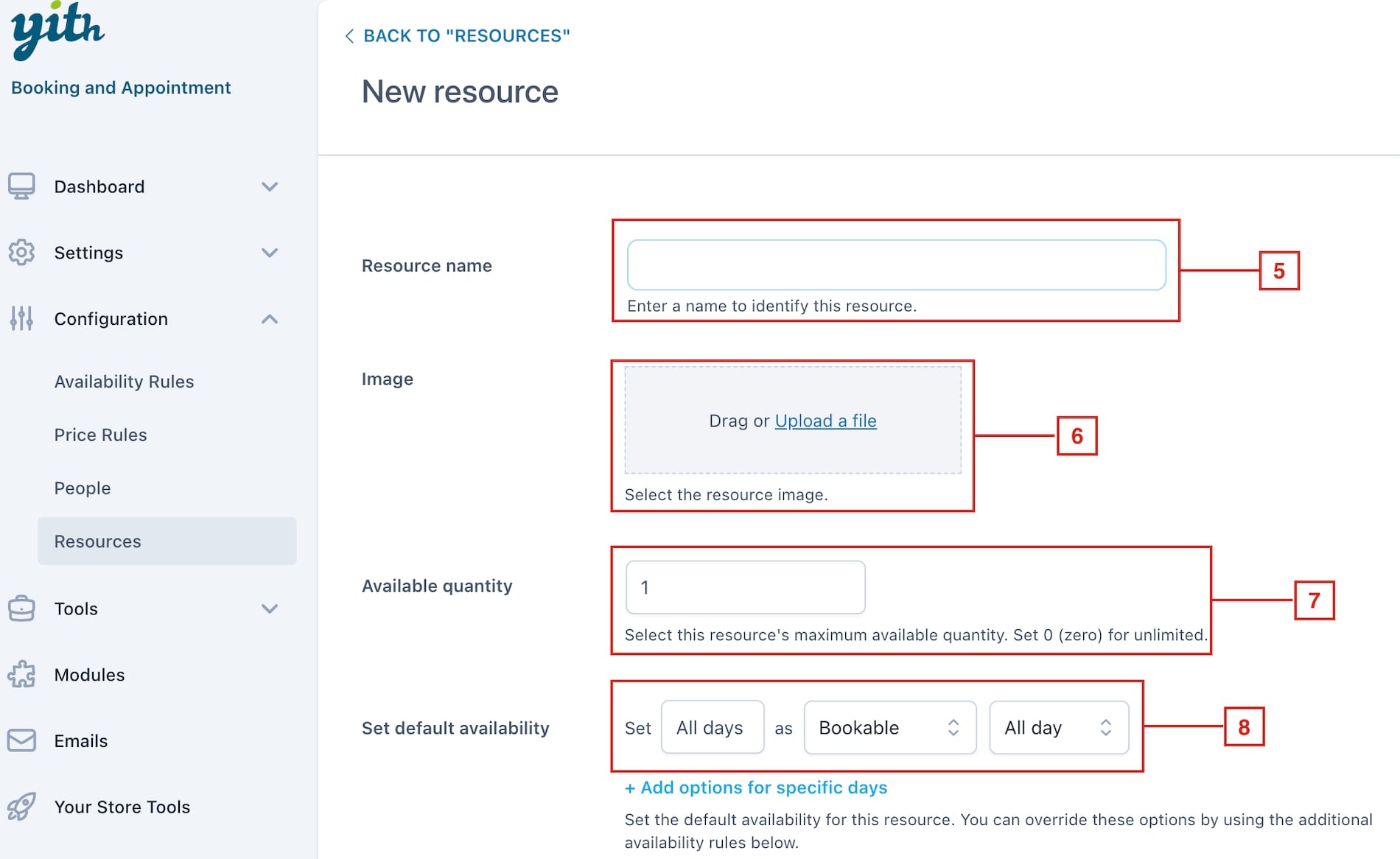Click the Dashboard monitor icon
The height and width of the screenshot is (859, 1400).
pos(21,186)
